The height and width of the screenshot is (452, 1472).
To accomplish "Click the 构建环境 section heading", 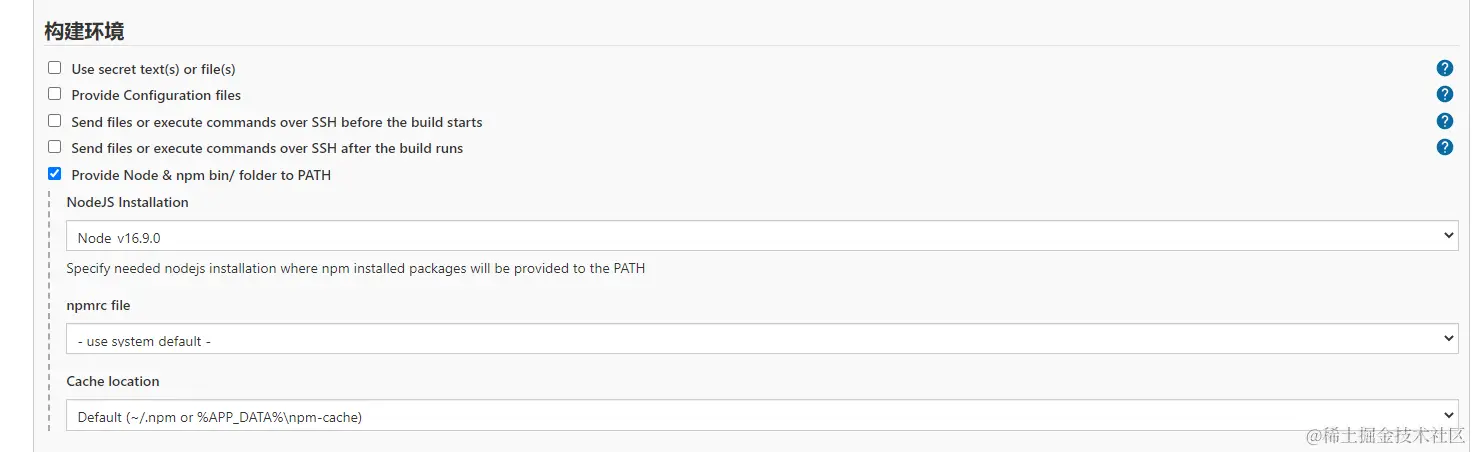I will point(84,31).
